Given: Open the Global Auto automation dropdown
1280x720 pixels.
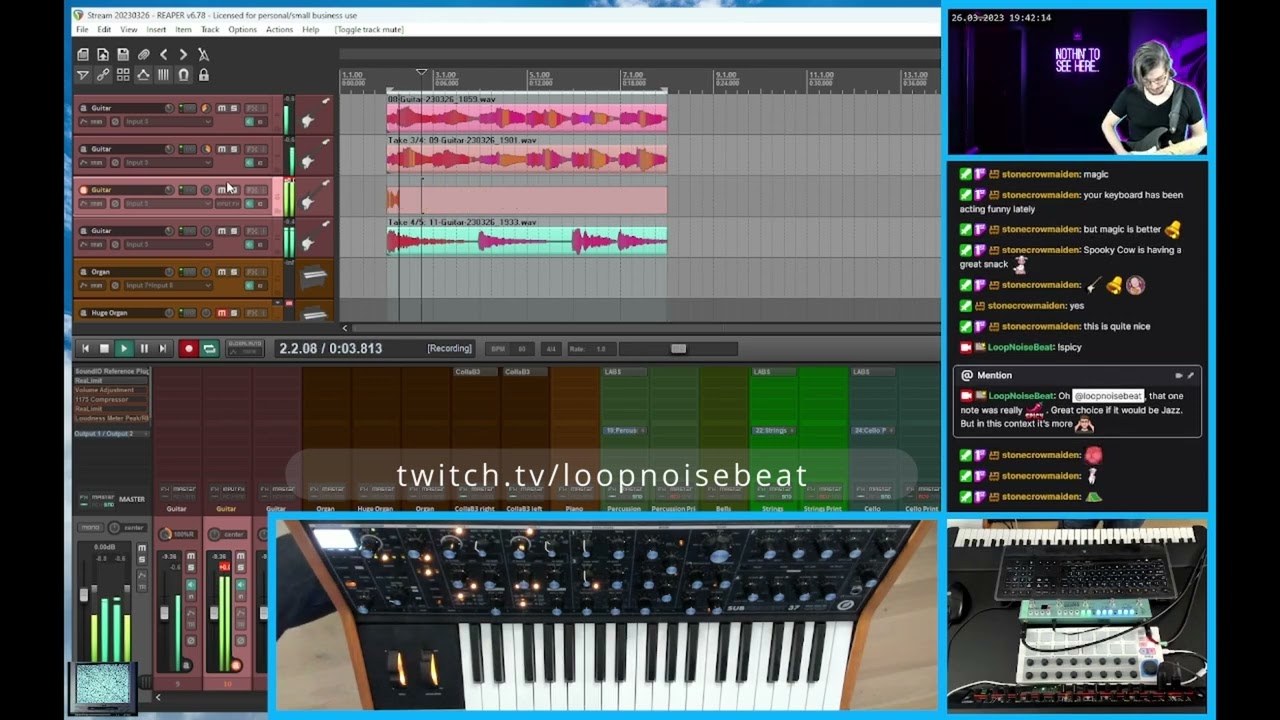Looking at the screenshot, I should (x=245, y=348).
